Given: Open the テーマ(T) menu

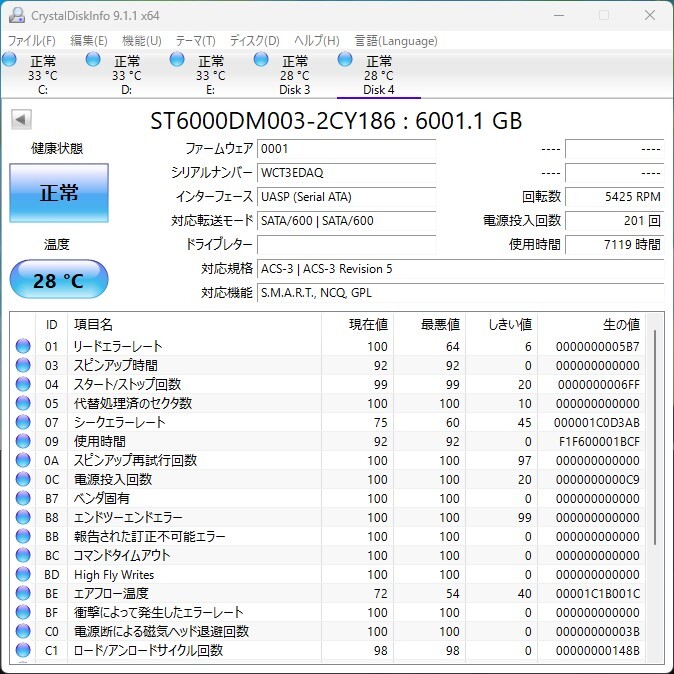Looking at the screenshot, I should [196, 41].
